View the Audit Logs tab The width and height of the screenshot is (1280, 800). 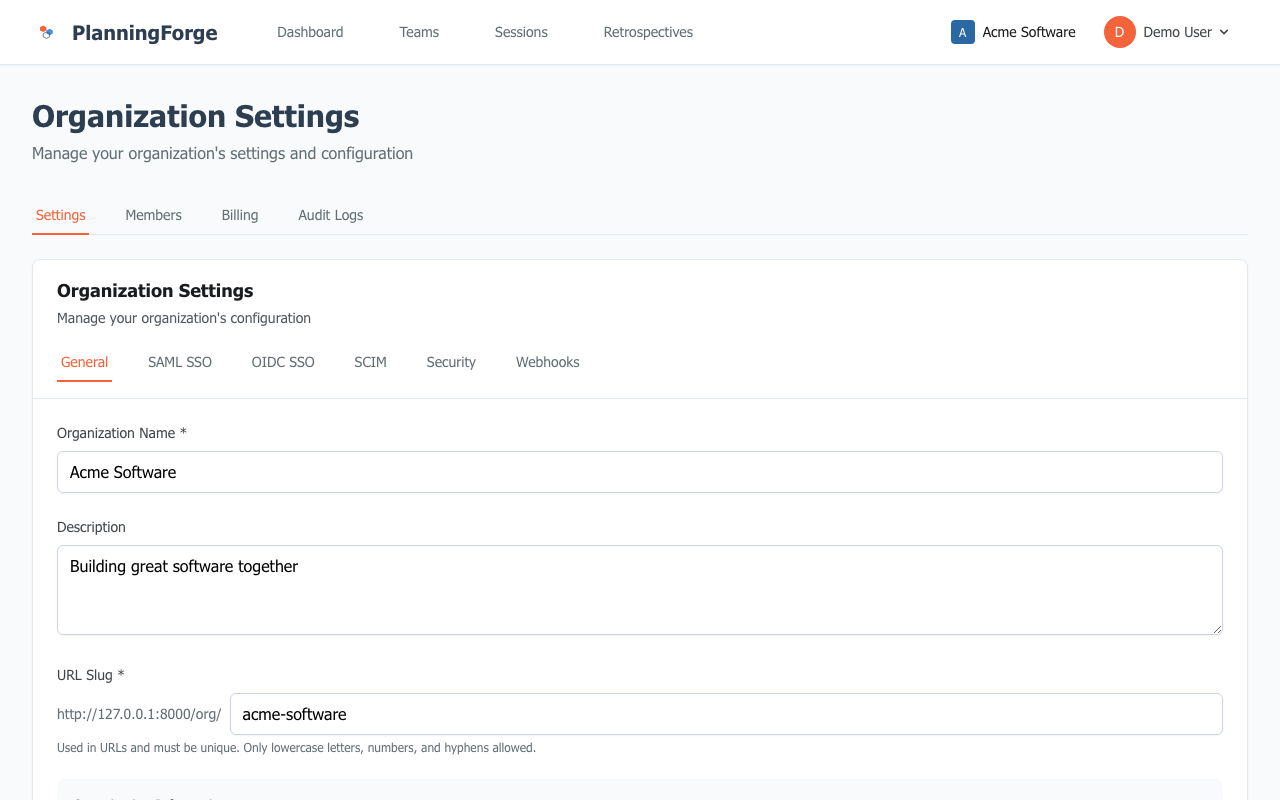330,215
